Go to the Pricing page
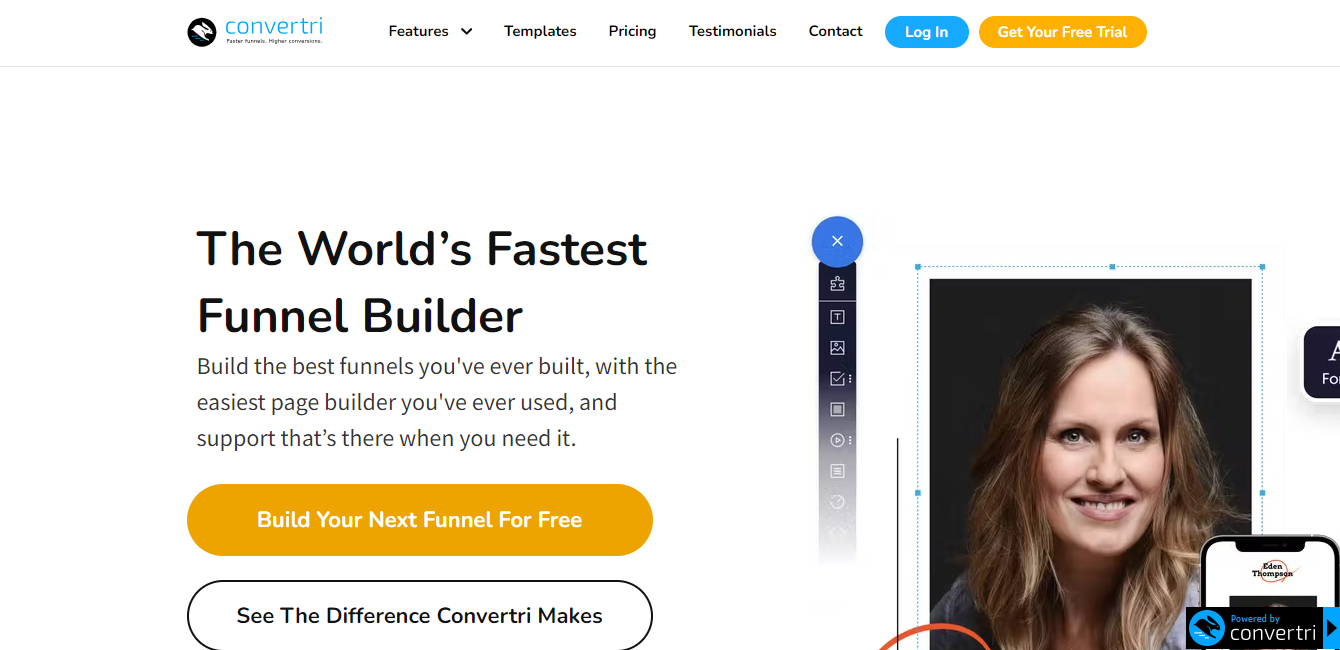The height and width of the screenshot is (650, 1340). click(x=632, y=31)
